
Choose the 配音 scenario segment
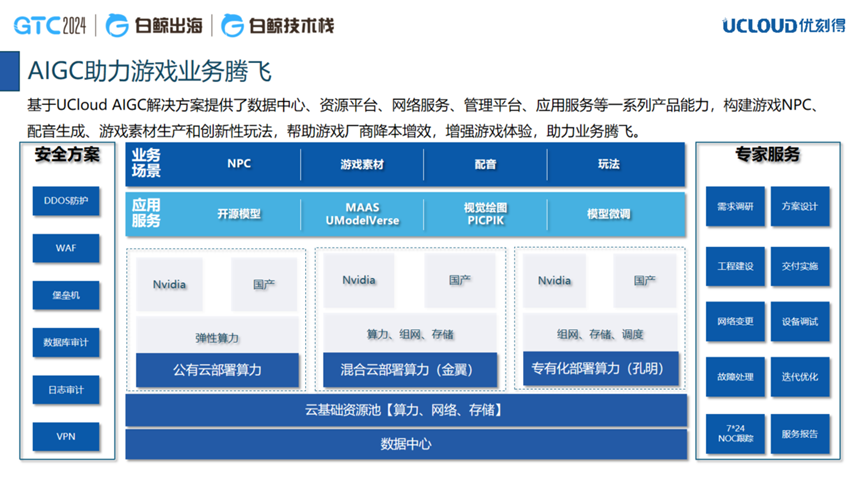pos(485,164)
